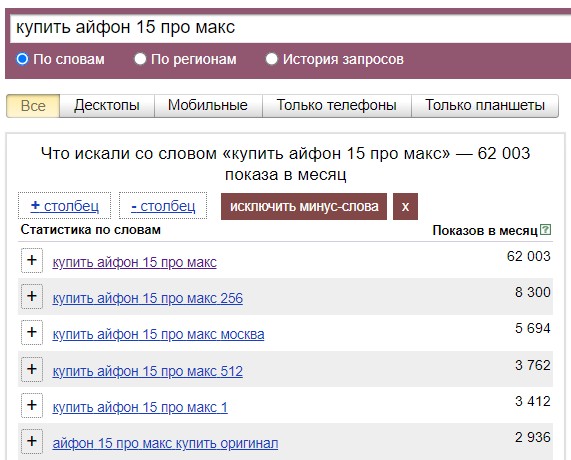Open the Только телефоны tab

(x=337, y=106)
